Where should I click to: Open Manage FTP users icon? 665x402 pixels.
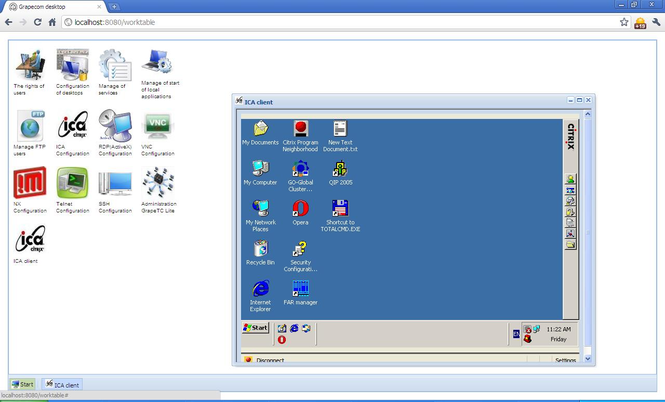click(30, 126)
